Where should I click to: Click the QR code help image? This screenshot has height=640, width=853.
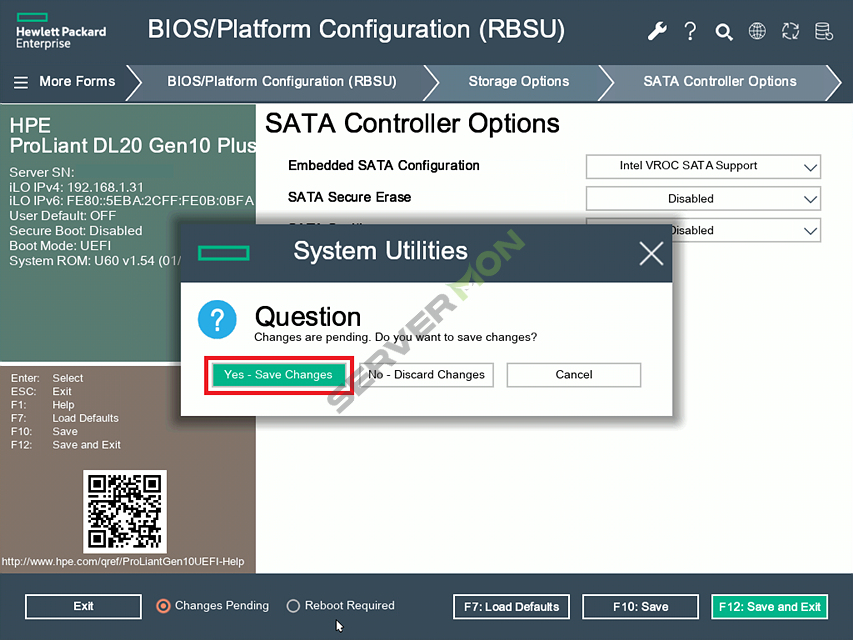pos(125,512)
